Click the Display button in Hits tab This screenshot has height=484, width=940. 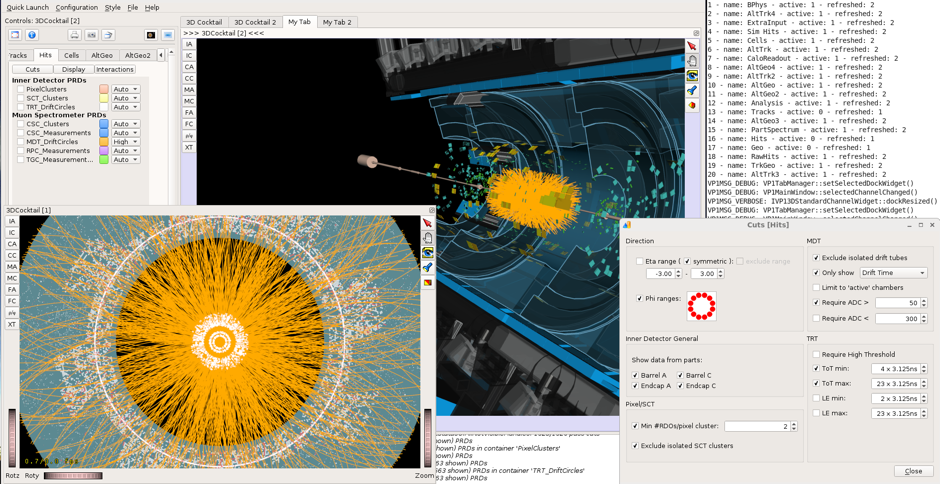73,70
